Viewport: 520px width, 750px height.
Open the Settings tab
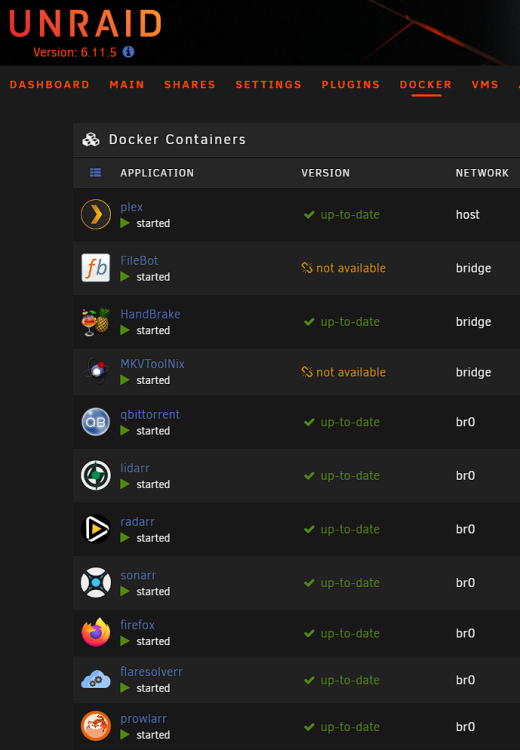[268, 85]
